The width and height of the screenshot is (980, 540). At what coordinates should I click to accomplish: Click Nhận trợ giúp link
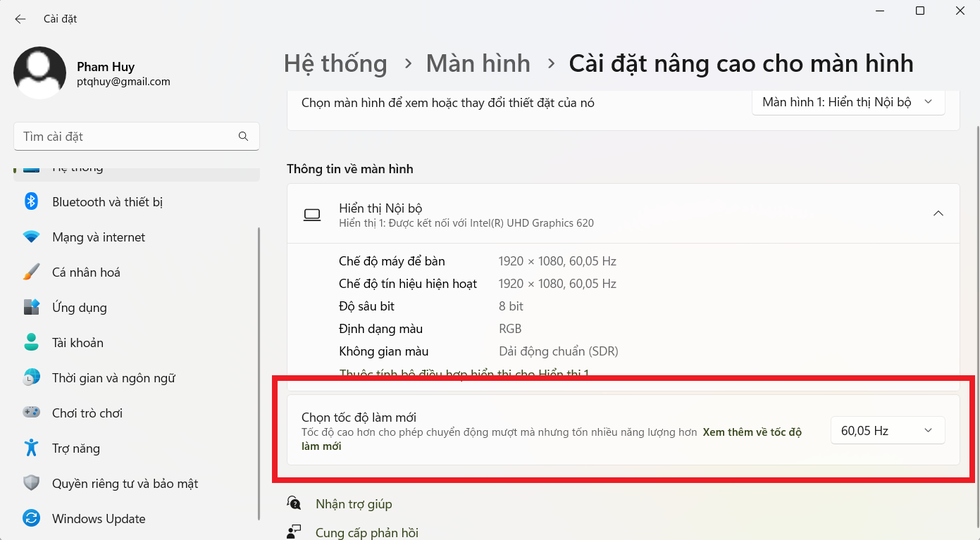coord(354,504)
